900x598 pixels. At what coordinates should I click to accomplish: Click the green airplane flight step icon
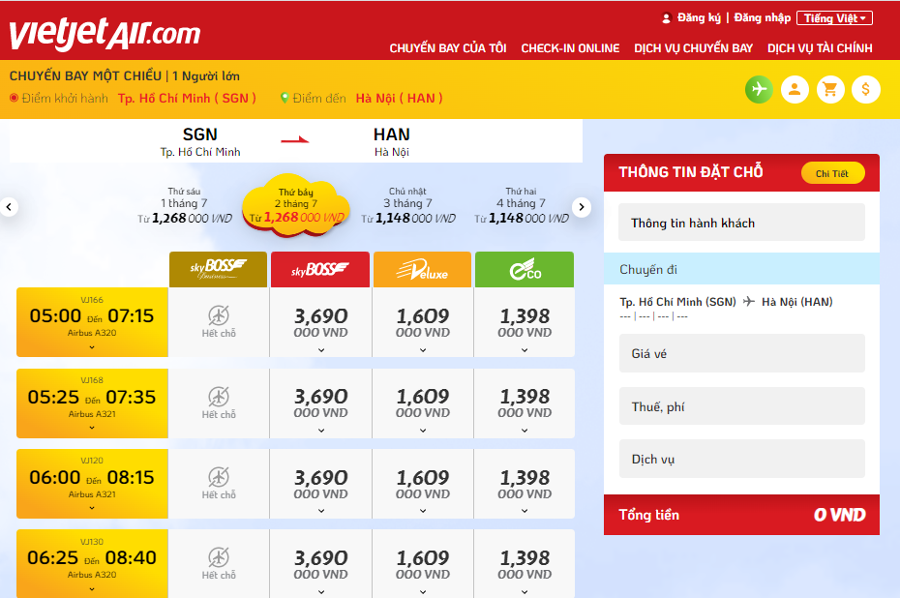pos(759,89)
